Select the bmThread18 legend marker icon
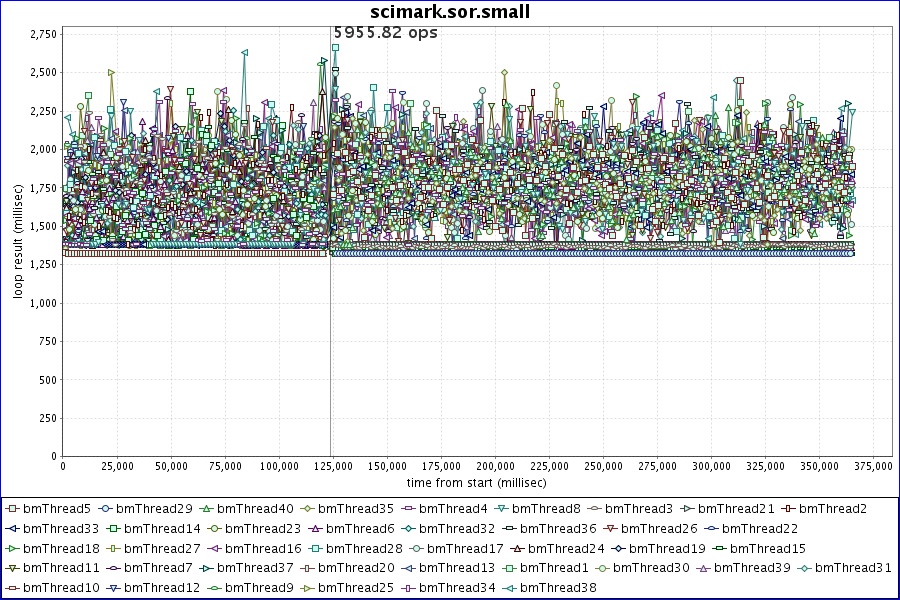Viewport: 900px width, 600px height. (12, 548)
